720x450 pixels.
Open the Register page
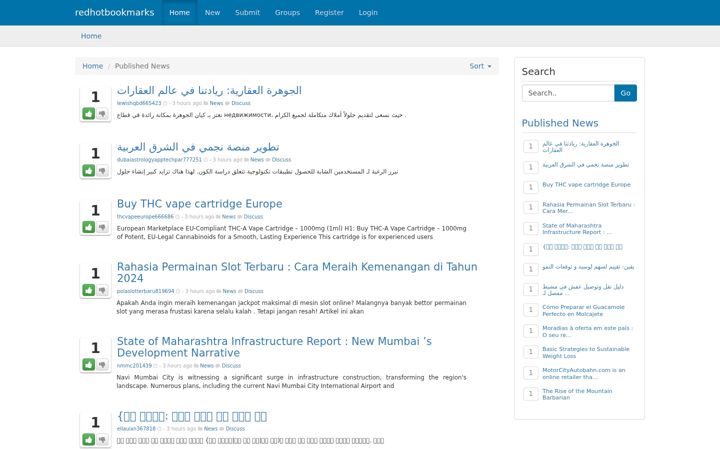click(x=329, y=12)
